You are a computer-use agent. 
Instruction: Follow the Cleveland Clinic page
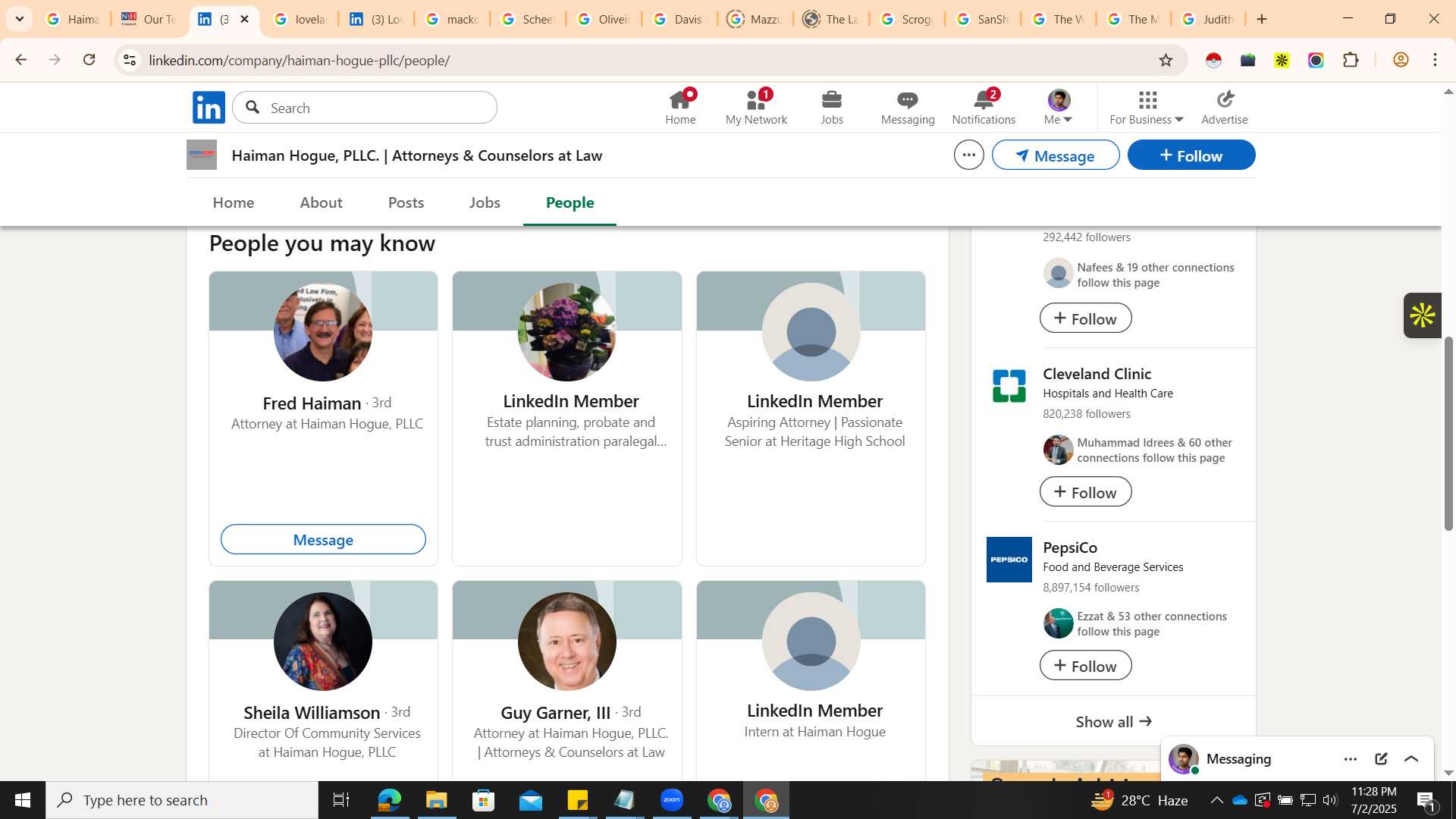tap(1085, 491)
